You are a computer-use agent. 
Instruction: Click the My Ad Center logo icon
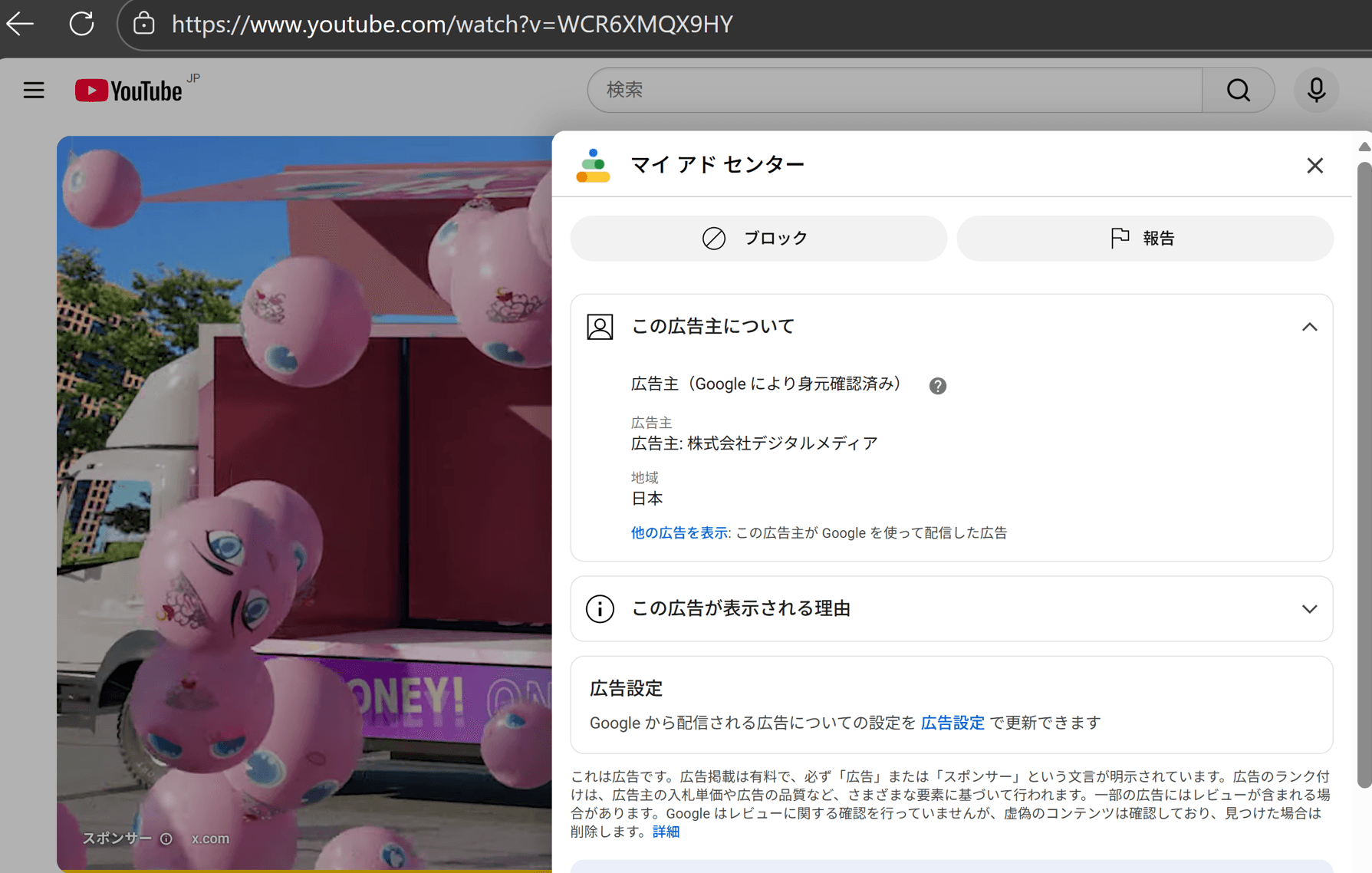[593, 165]
